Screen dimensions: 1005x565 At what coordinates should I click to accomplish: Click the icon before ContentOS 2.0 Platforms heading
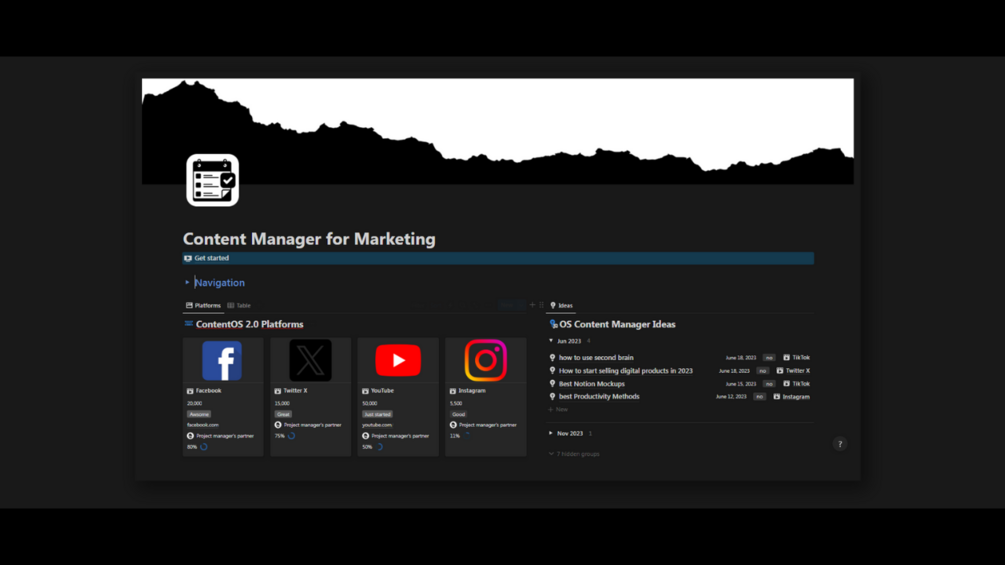[x=188, y=324]
